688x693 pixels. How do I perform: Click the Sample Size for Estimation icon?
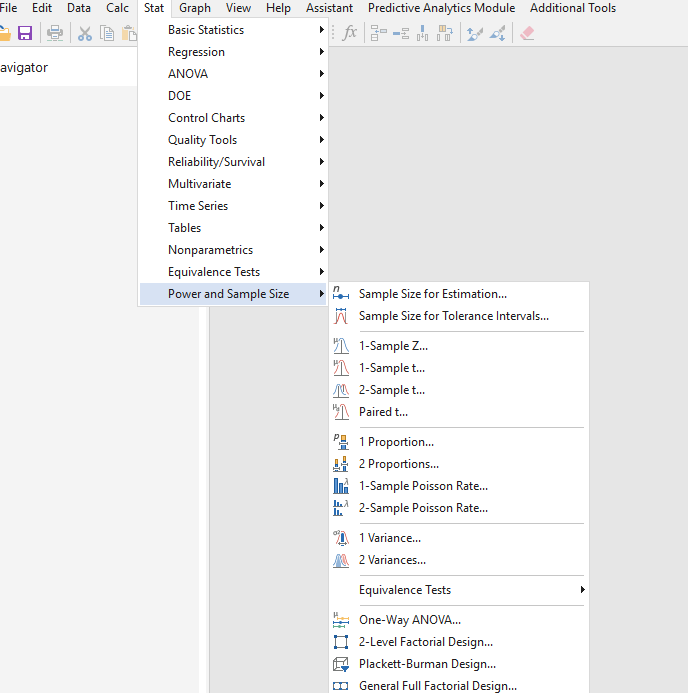tap(341, 294)
